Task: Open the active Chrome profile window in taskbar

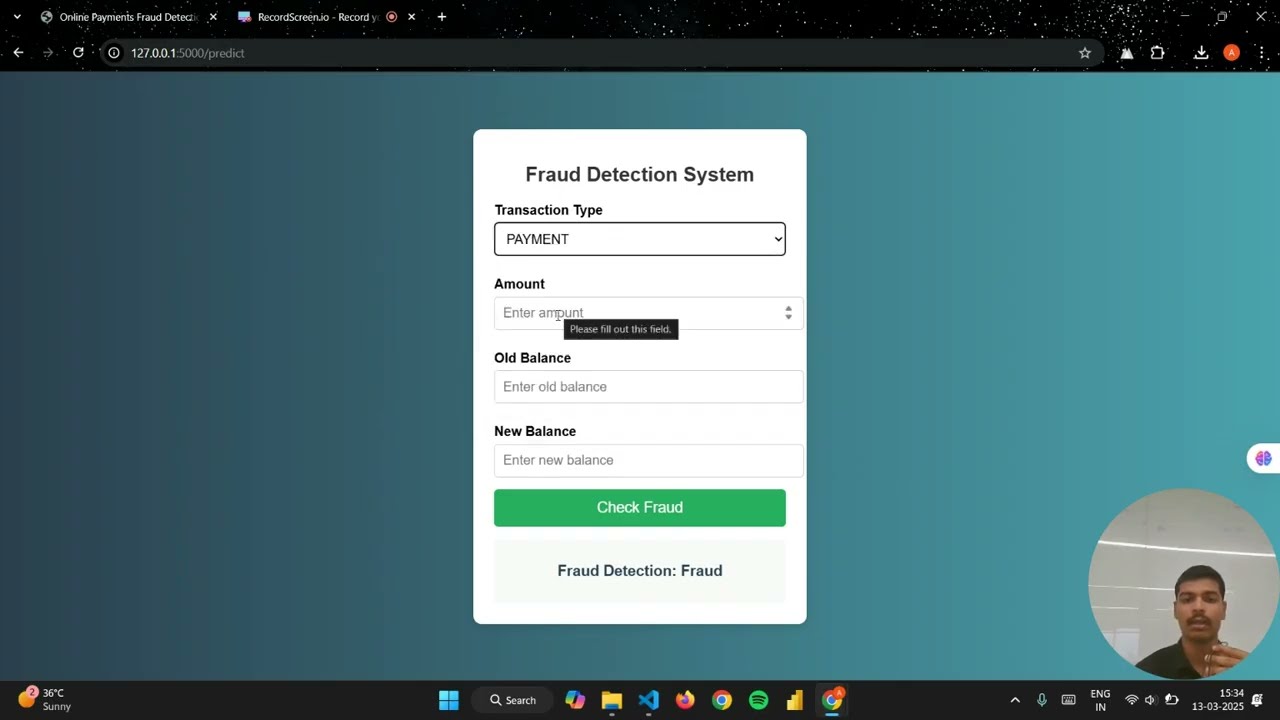Action: point(832,700)
